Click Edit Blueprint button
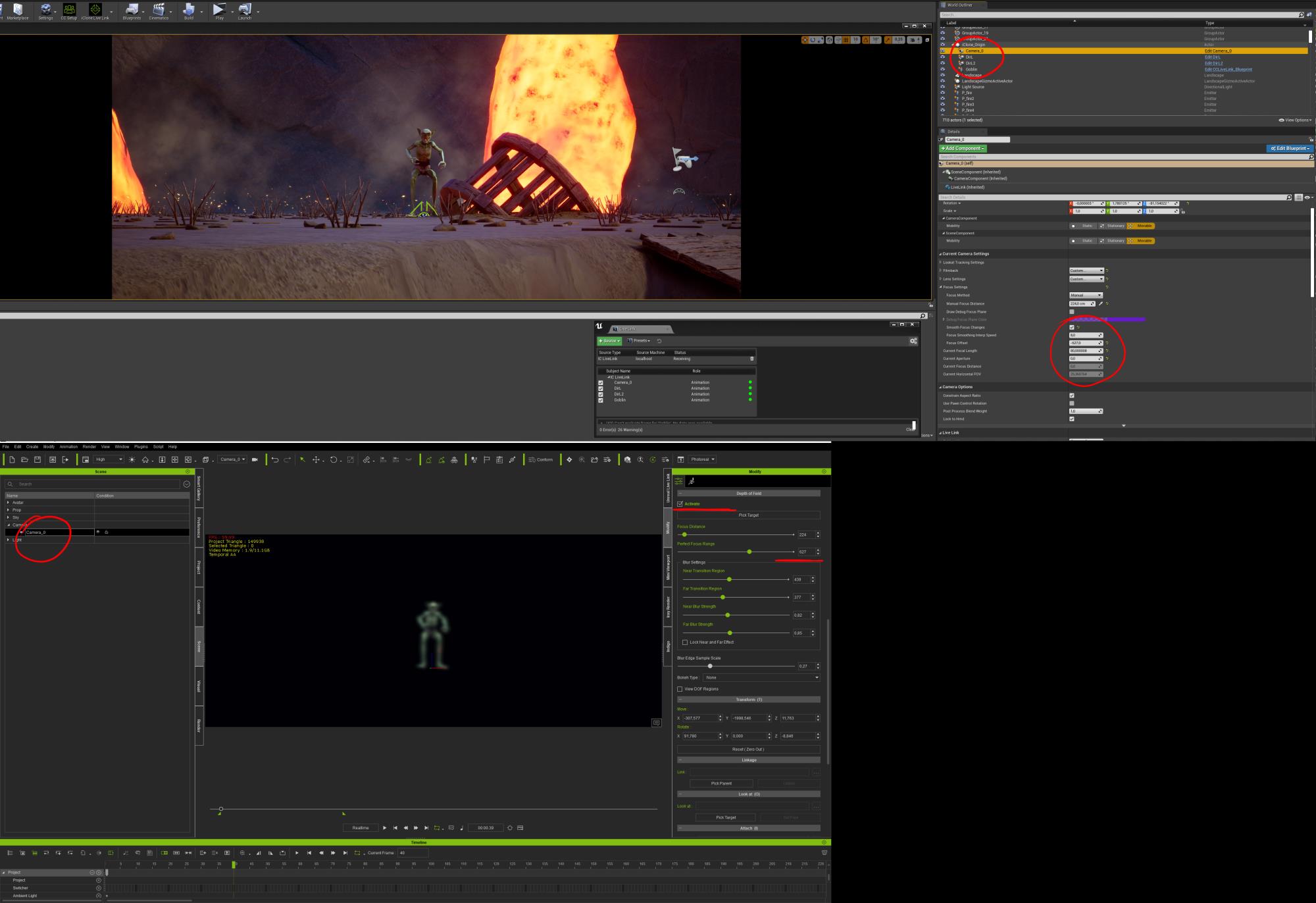Viewport: 1316px width, 903px height. (1290, 149)
